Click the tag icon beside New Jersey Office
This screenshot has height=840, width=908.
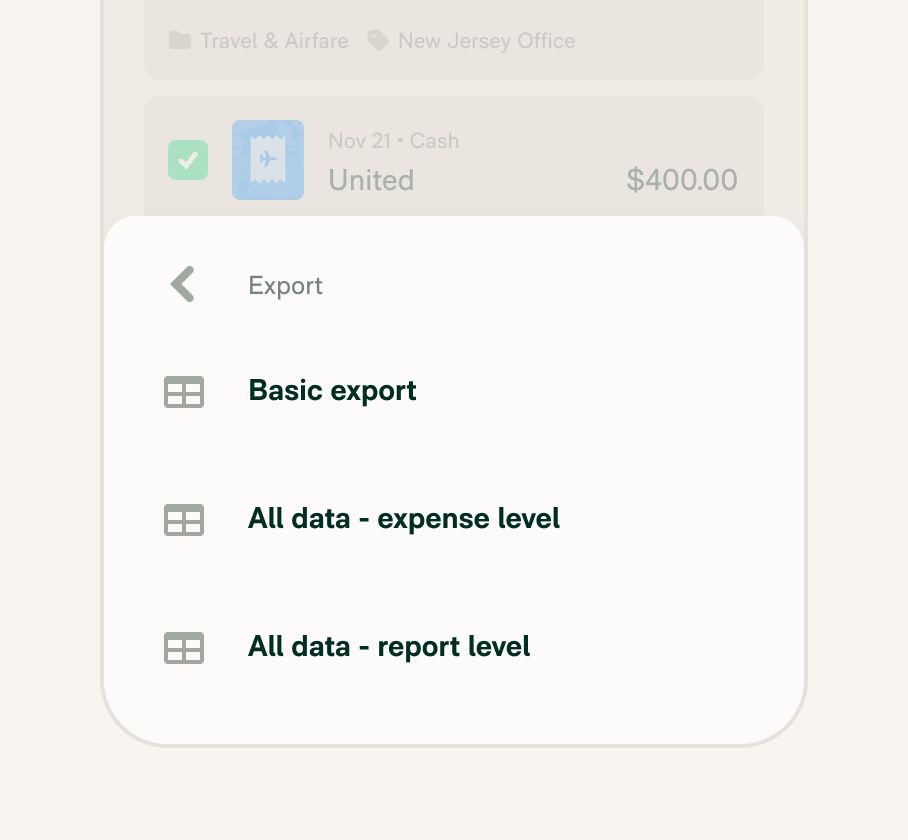tap(378, 41)
